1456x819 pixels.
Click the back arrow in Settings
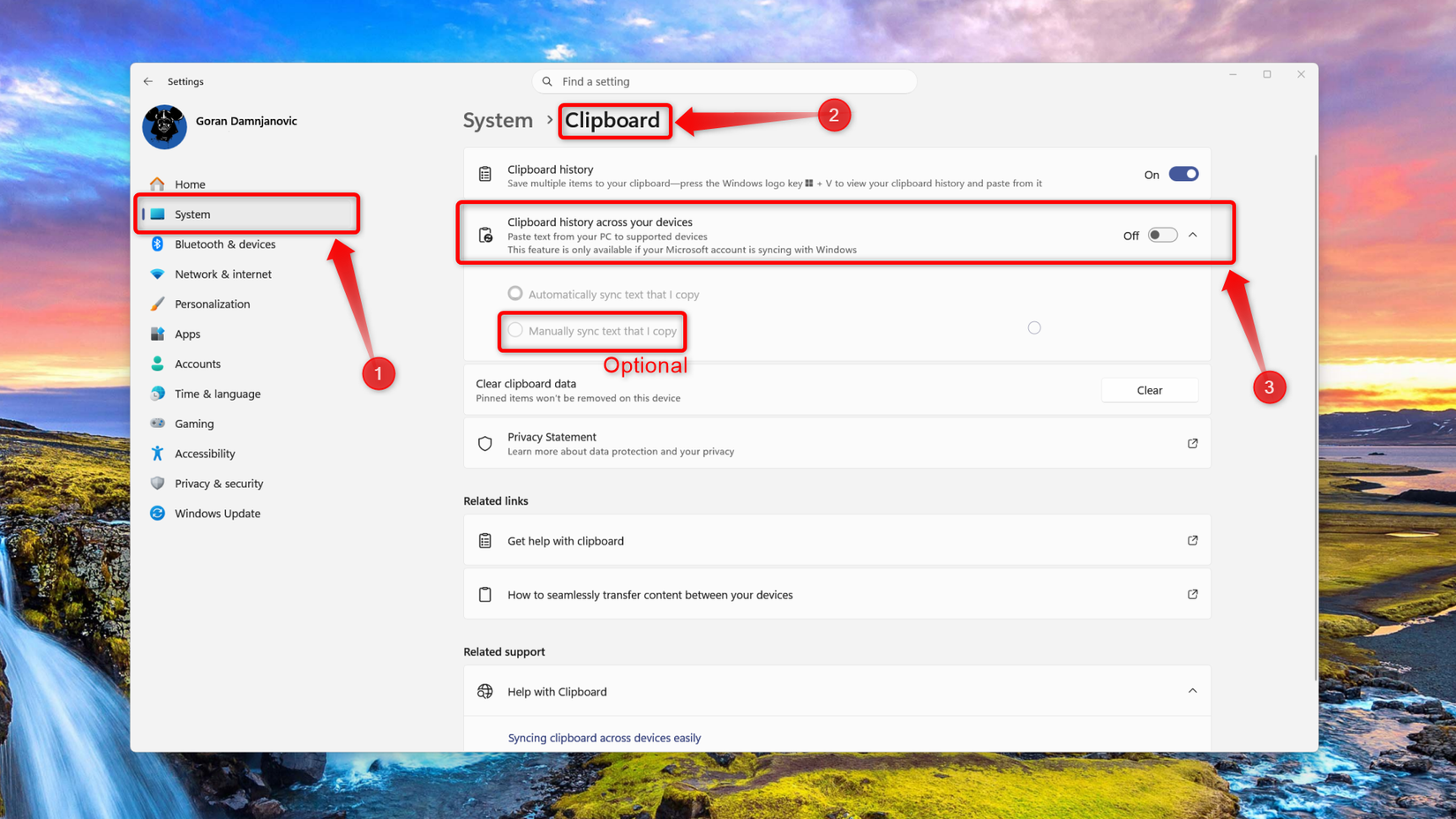pos(147,81)
